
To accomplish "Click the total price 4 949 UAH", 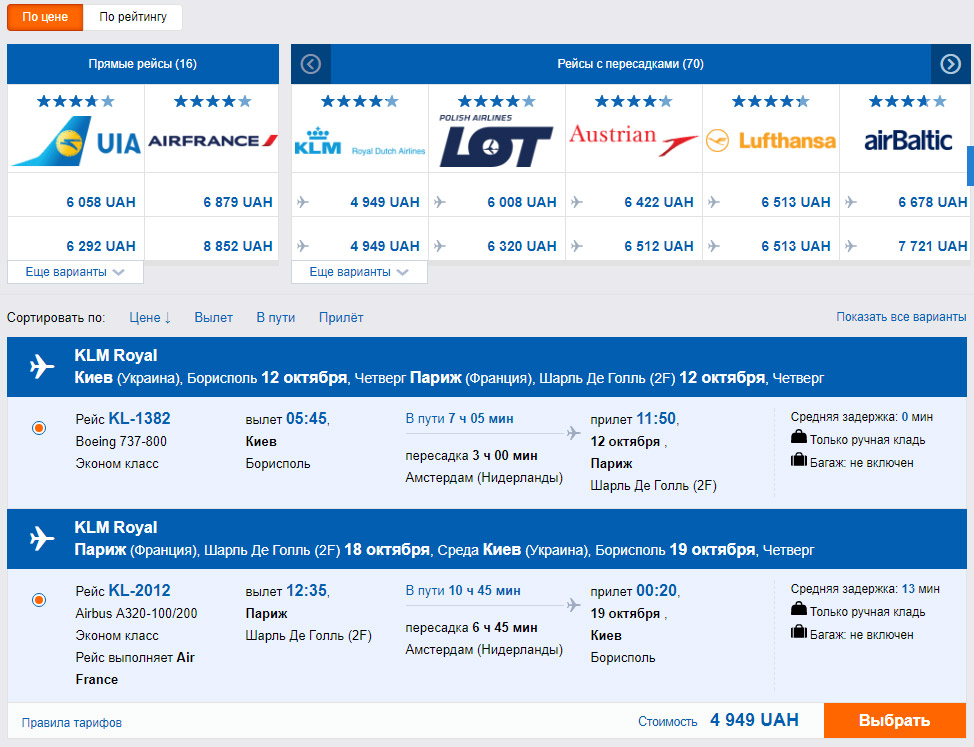I will [754, 720].
